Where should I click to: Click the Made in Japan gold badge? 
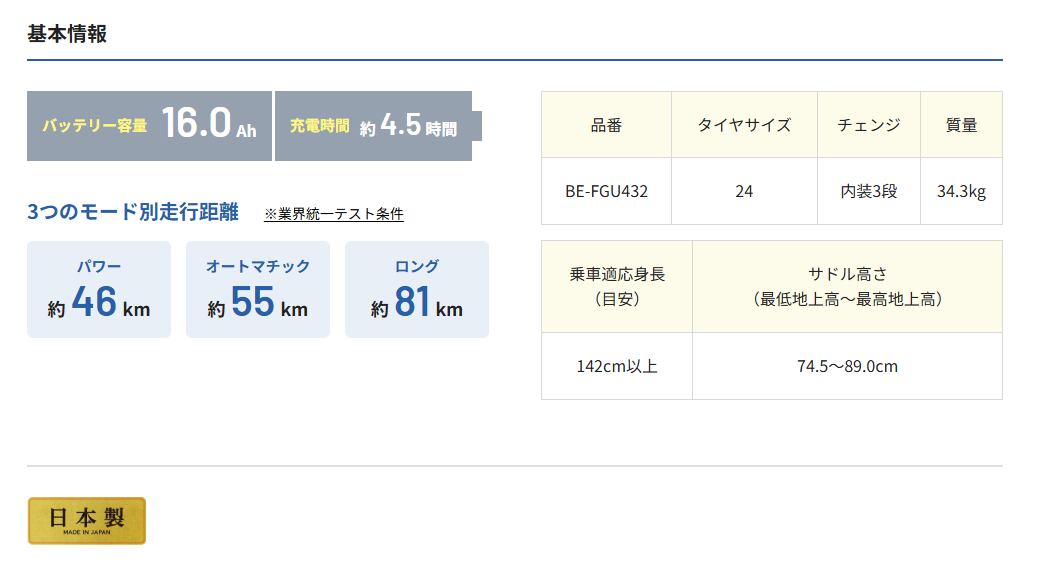(86, 521)
